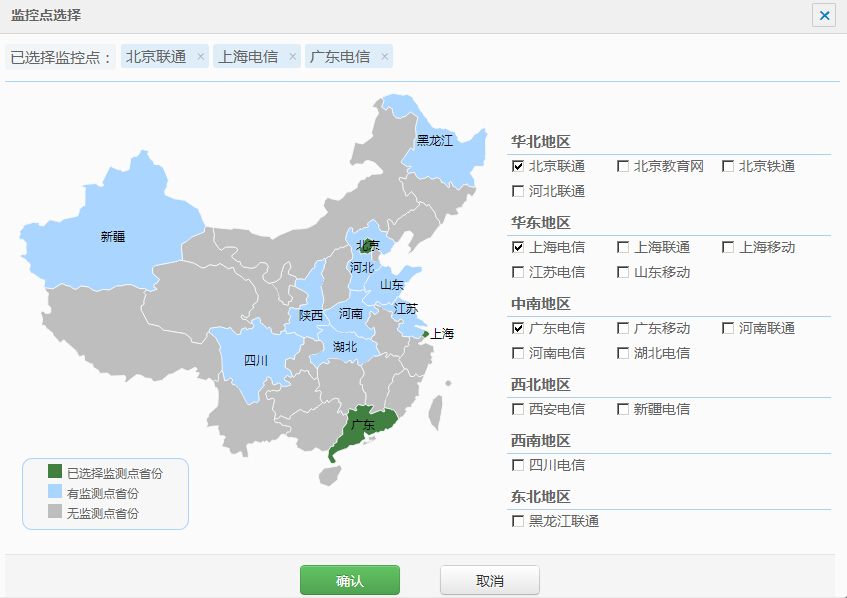This screenshot has width=847, height=598.
Task: Click the green selected-province legend swatch
Action: click(55, 472)
